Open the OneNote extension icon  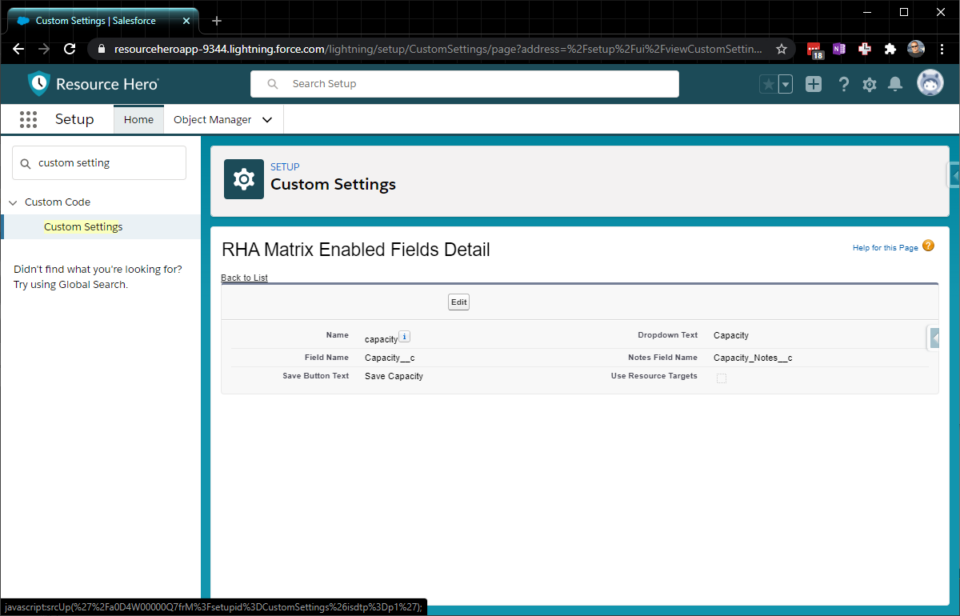(x=839, y=49)
